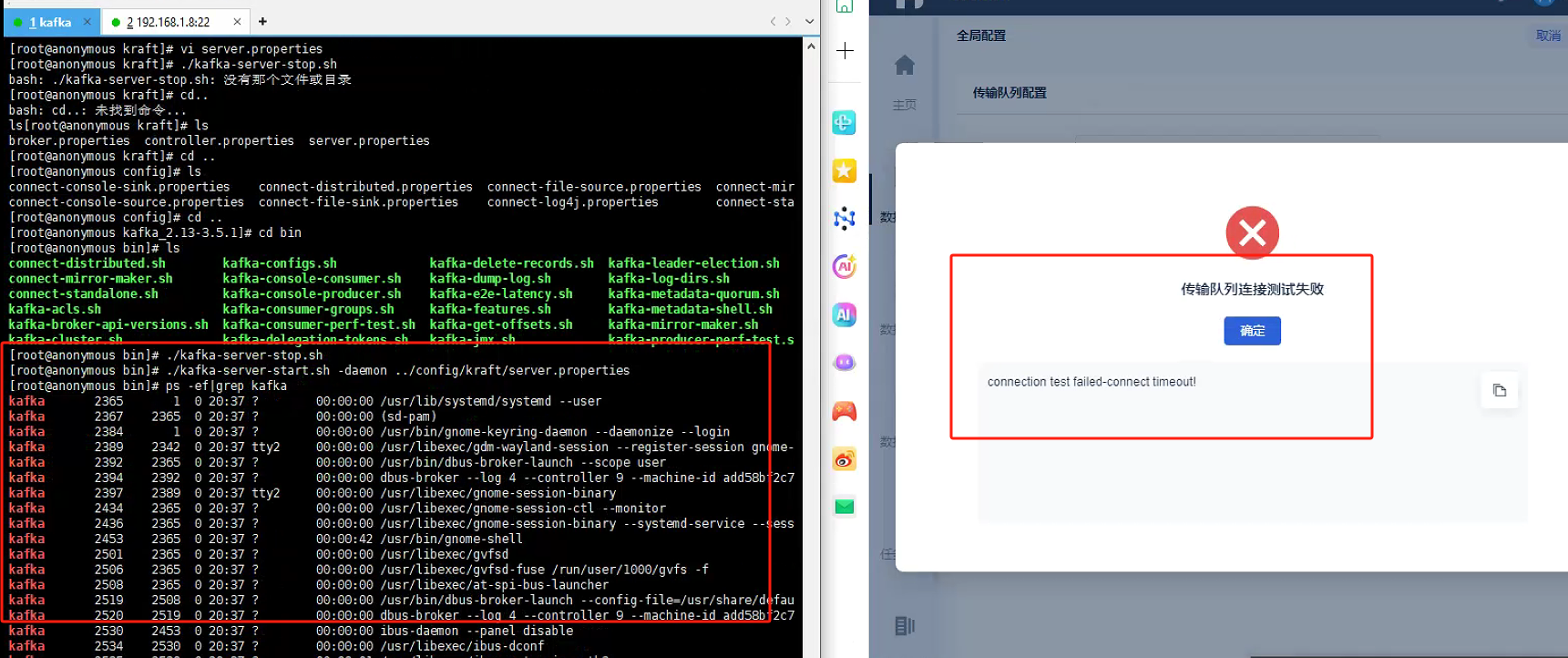Screen dimensions: 1568x658
Task: Click the 全局配置 page title
Action: (x=981, y=36)
